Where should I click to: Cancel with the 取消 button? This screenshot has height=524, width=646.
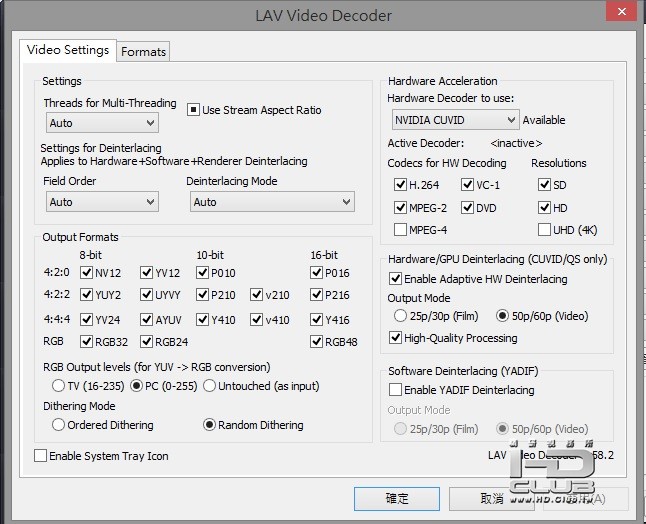coord(492,499)
